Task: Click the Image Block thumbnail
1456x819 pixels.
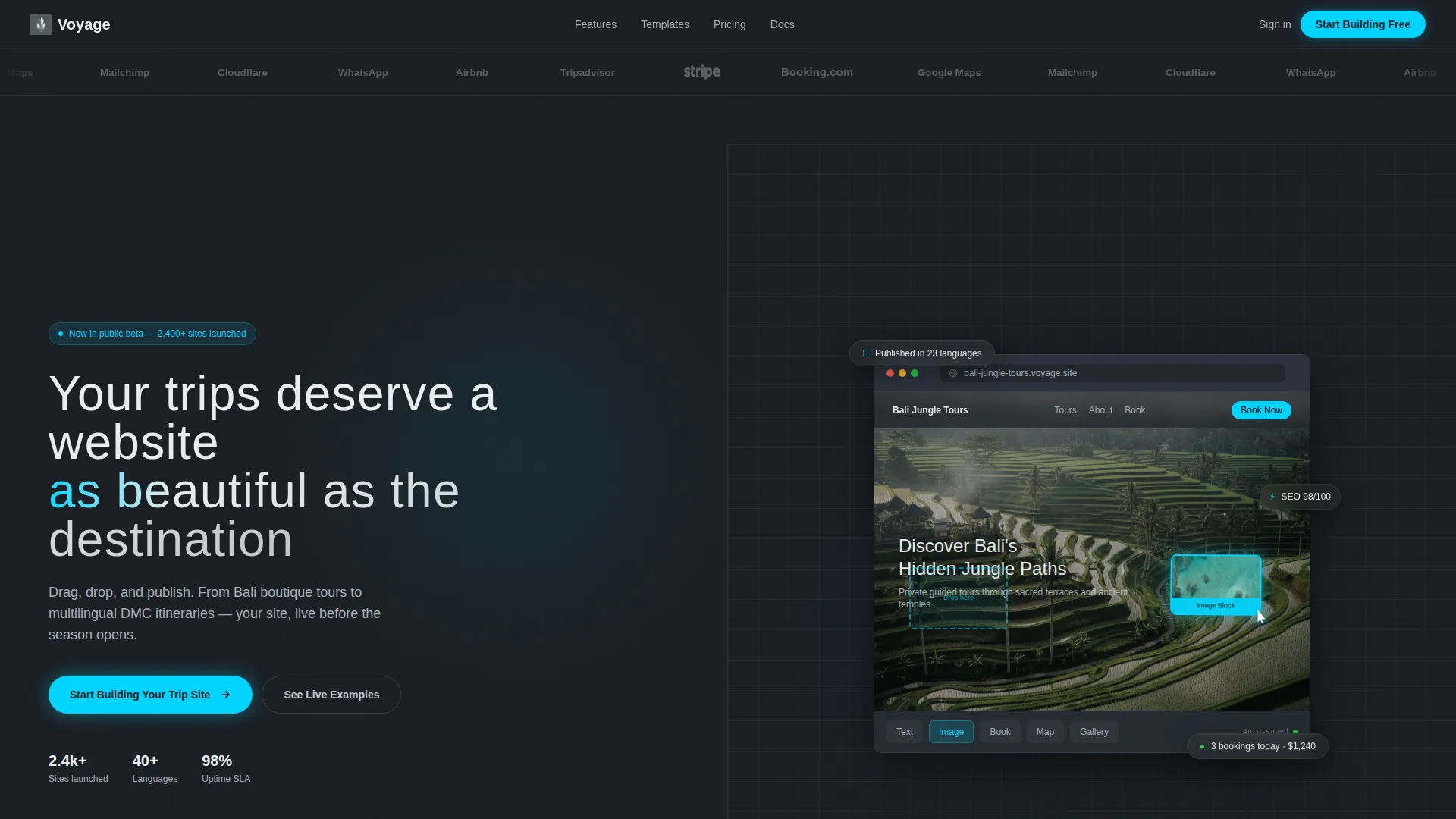Action: coord(1216,584)
